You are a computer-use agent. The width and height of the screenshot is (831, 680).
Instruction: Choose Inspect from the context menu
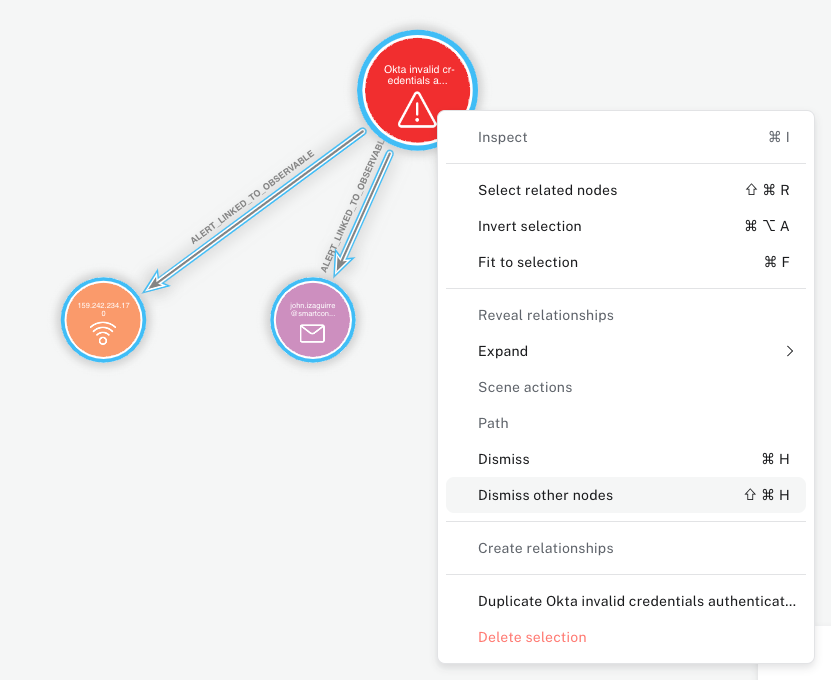point(502,137)
